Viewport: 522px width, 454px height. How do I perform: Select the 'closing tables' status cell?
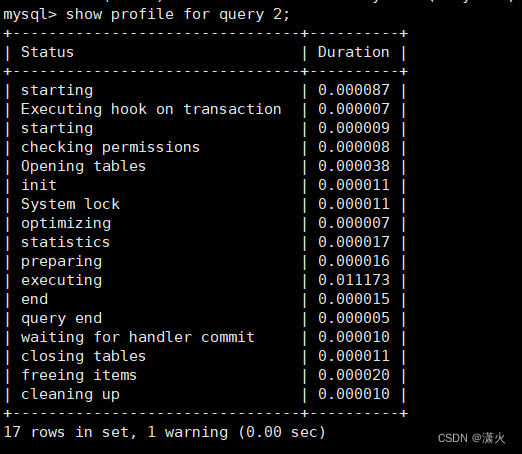83,356
